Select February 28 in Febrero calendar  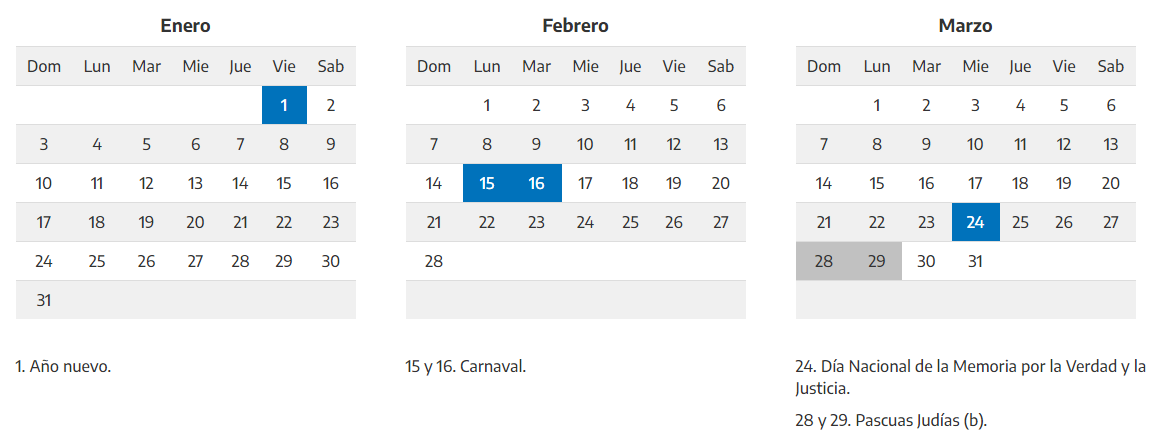434,261
